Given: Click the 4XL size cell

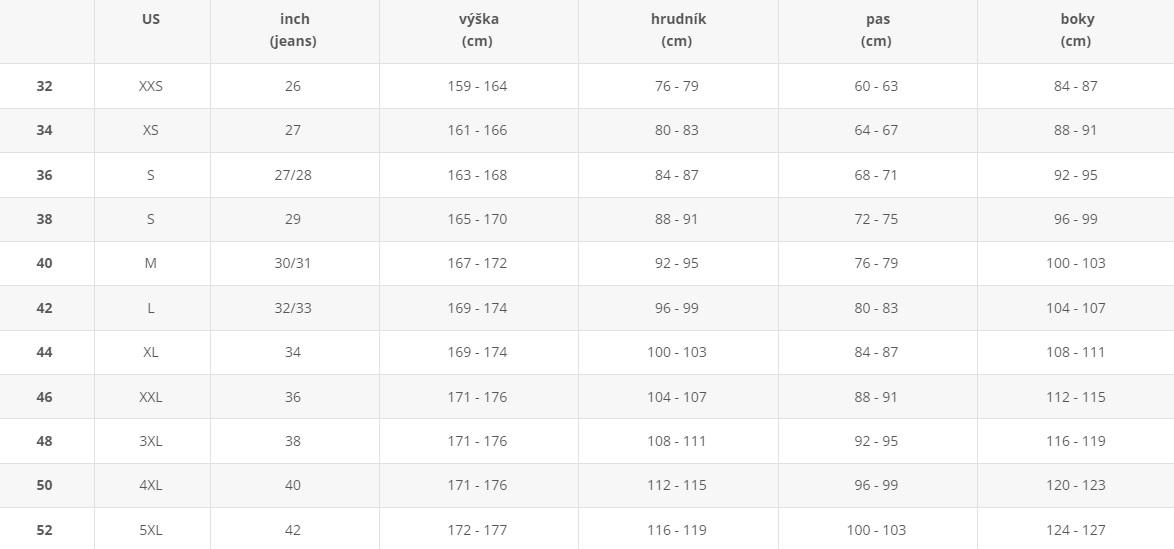Looking at the screenshot, I should (150, 485).
